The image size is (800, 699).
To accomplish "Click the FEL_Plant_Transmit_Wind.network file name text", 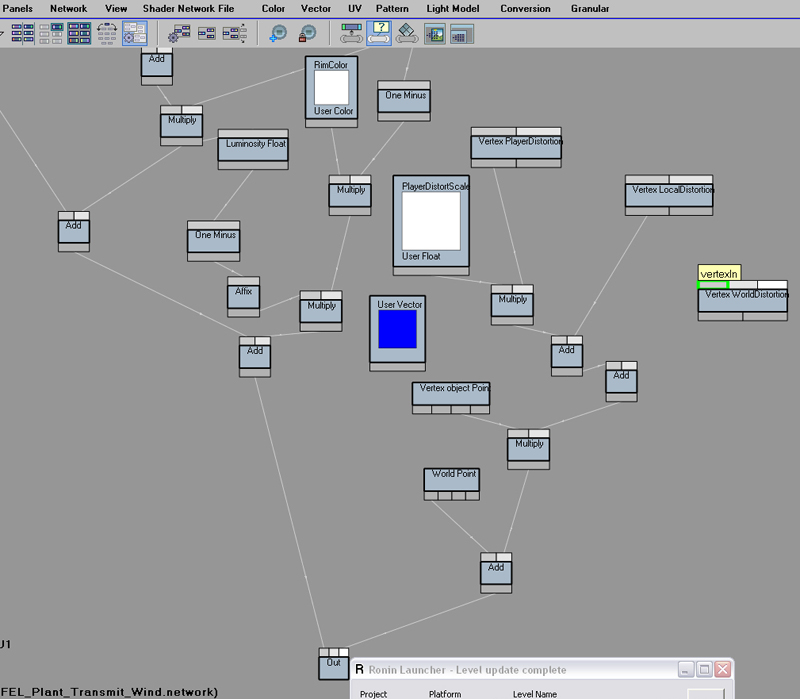I will coord(109,692).
